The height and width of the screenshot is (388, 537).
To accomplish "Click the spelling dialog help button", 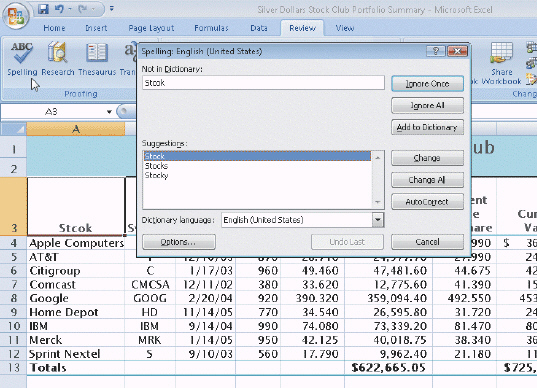I will tap(436, 51).
